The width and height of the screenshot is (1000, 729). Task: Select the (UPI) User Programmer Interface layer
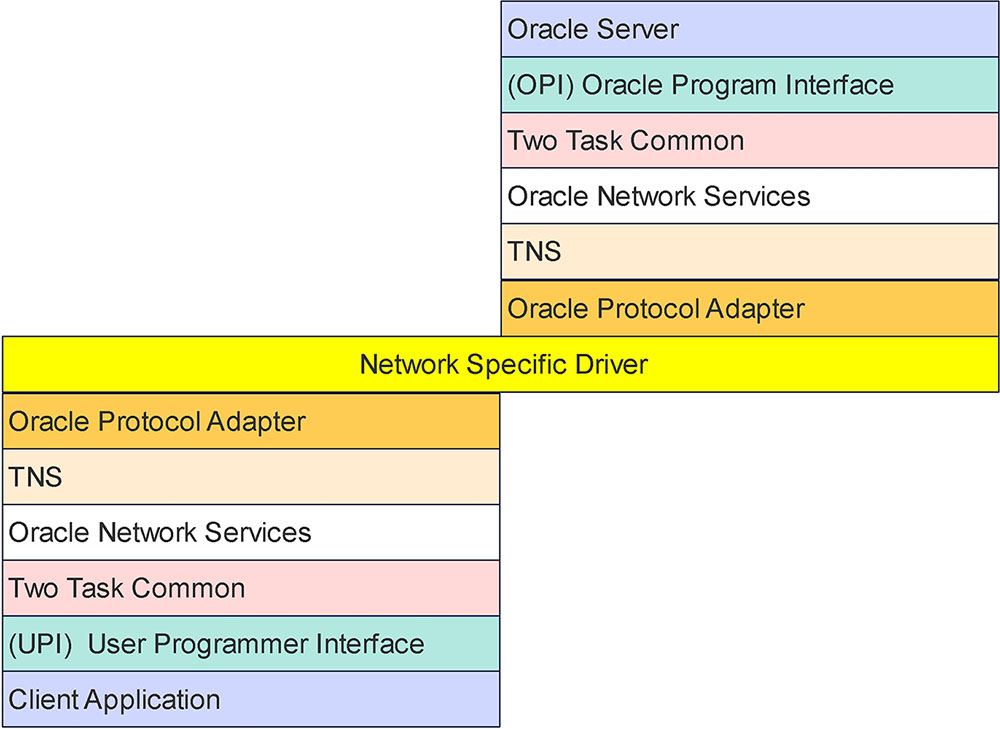[251, 644]
